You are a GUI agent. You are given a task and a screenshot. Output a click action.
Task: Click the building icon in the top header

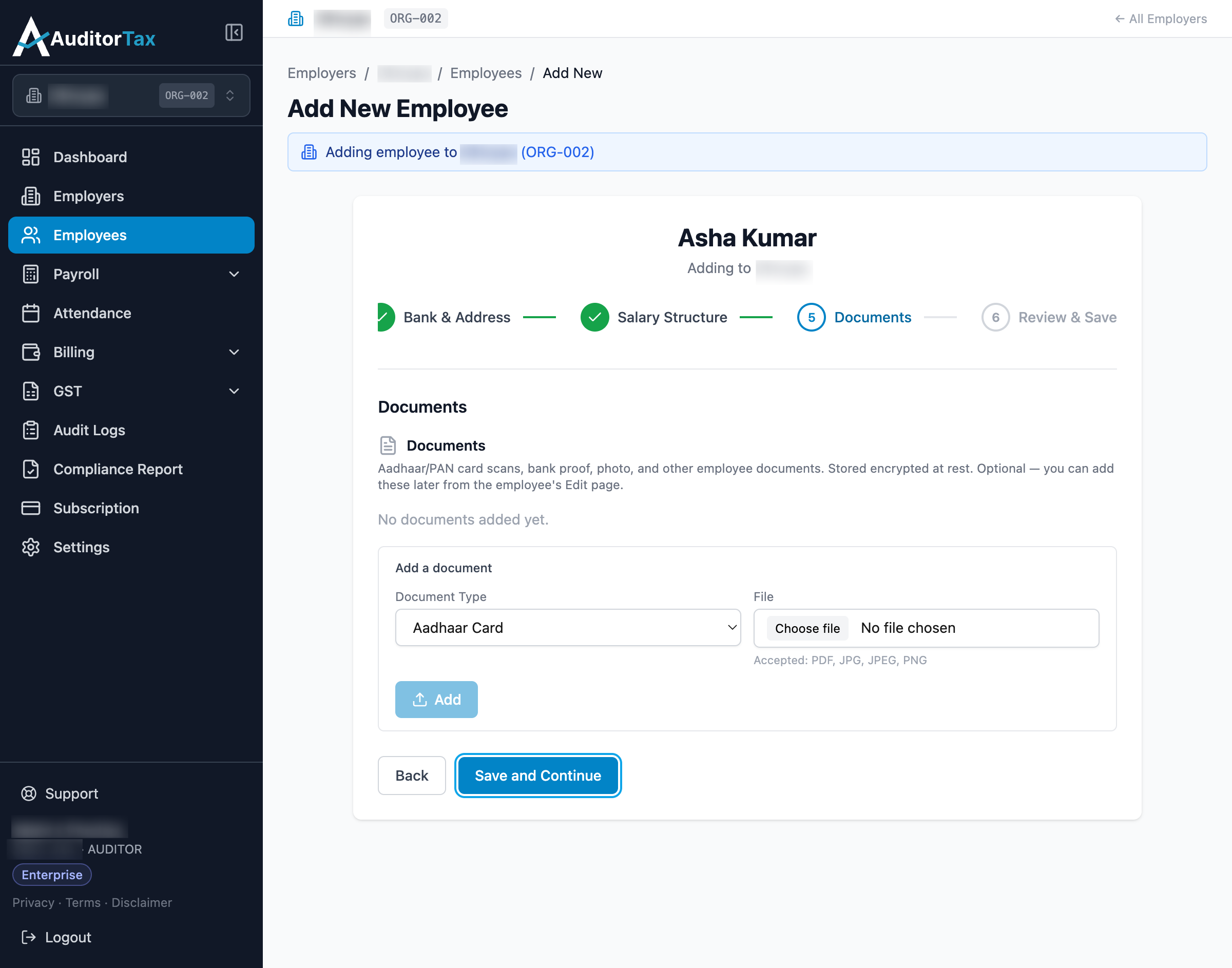pos(296,18)
